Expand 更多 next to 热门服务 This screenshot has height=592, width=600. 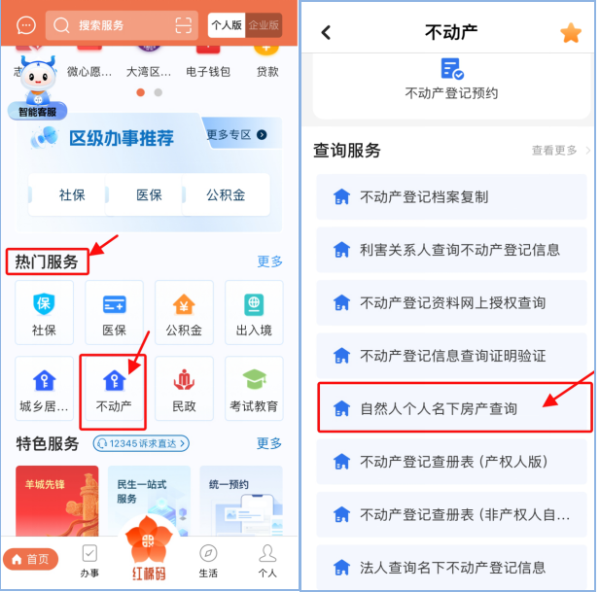pos(270,261)
